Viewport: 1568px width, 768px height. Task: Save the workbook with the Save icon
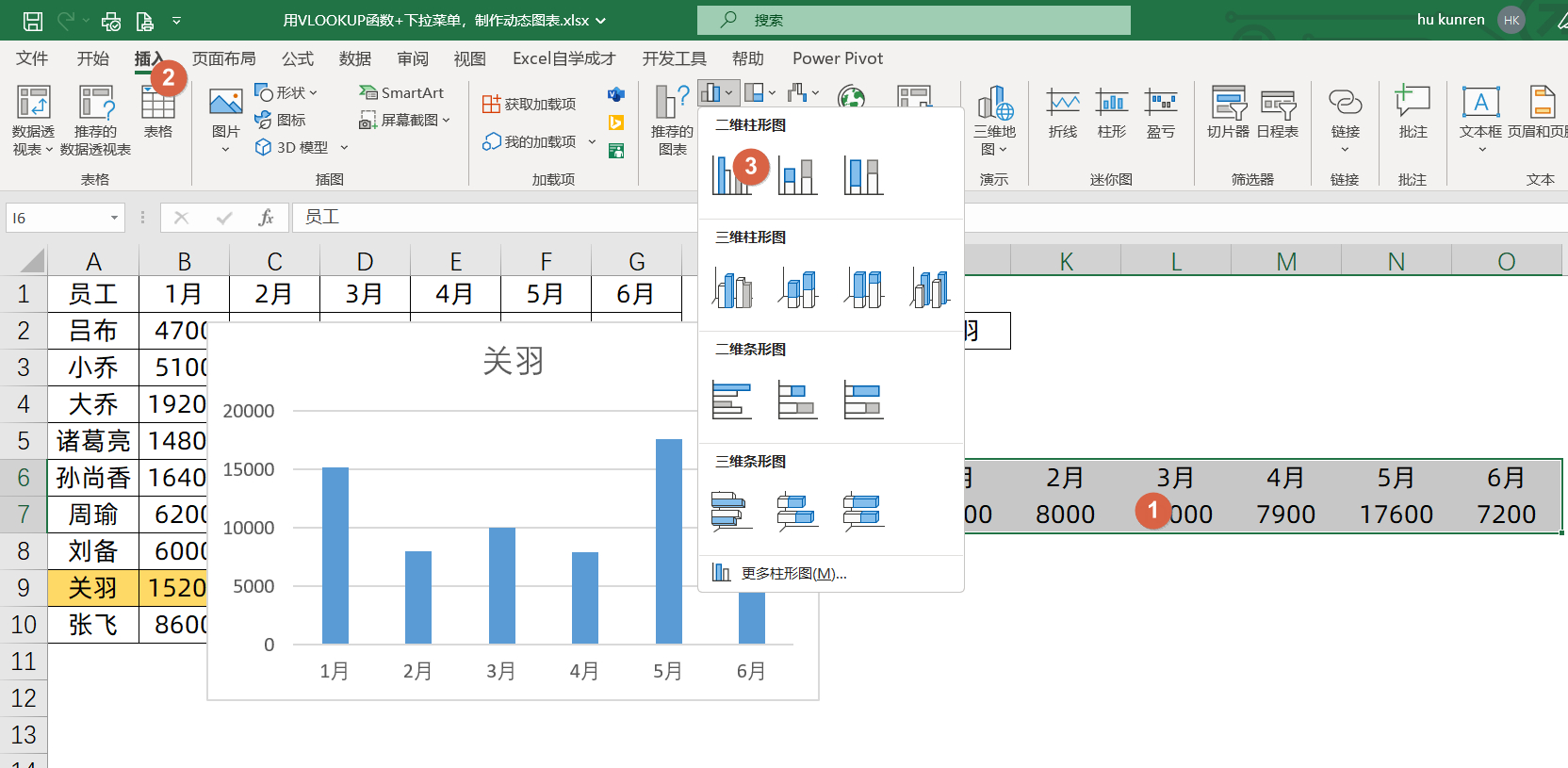(33, 20)
